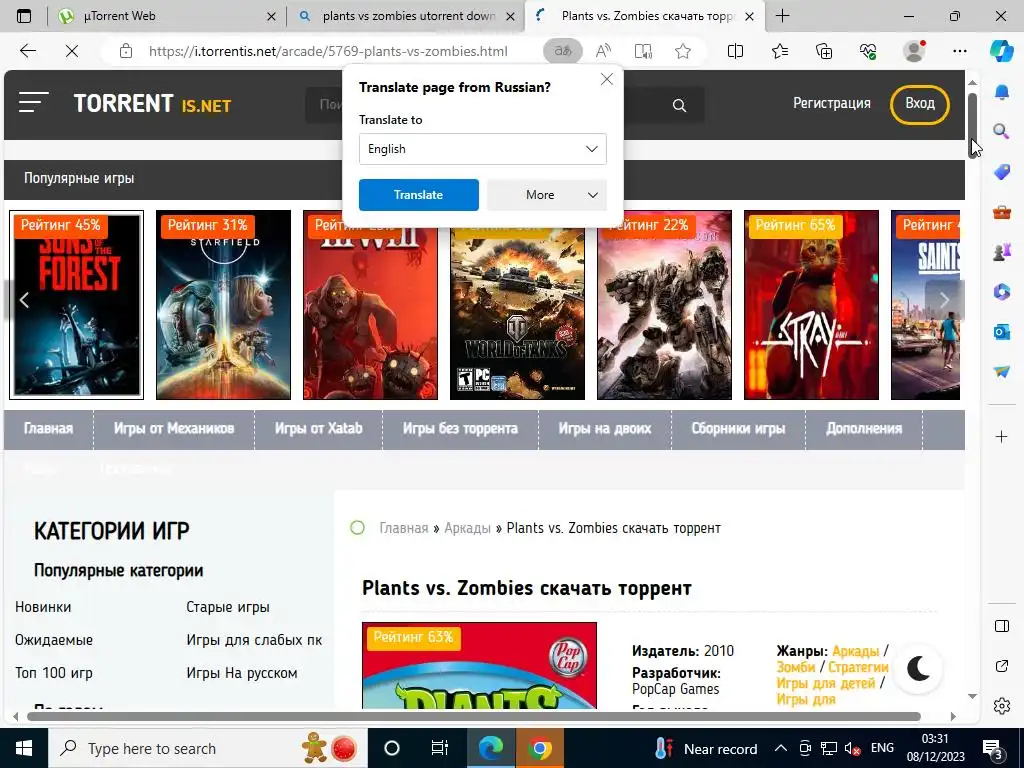The height and width of the screenshot is (768, 1024).
Task: Open the Старые игры category link
Action: point(228,607)
